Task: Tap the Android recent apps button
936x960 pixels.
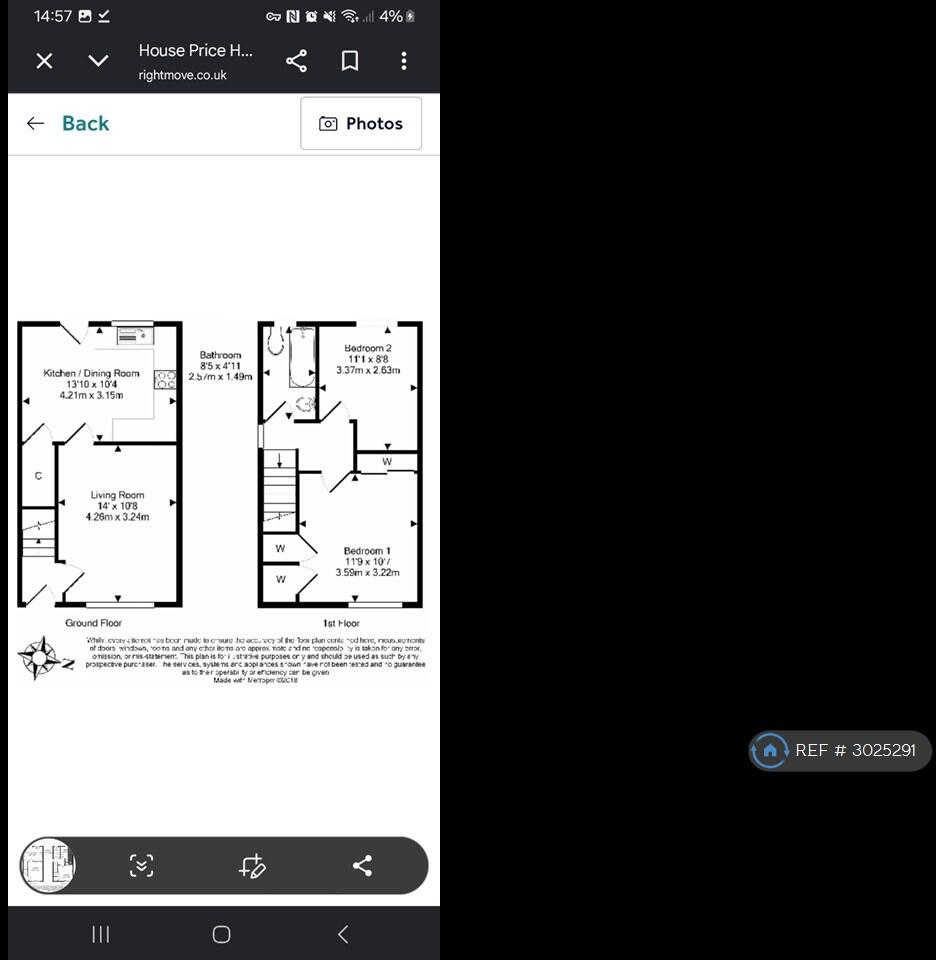Action: point(100,934)
